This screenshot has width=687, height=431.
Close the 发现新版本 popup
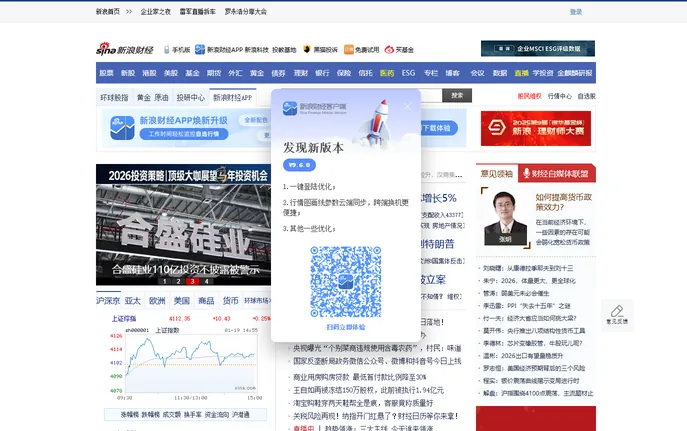[x=407, y=106]
